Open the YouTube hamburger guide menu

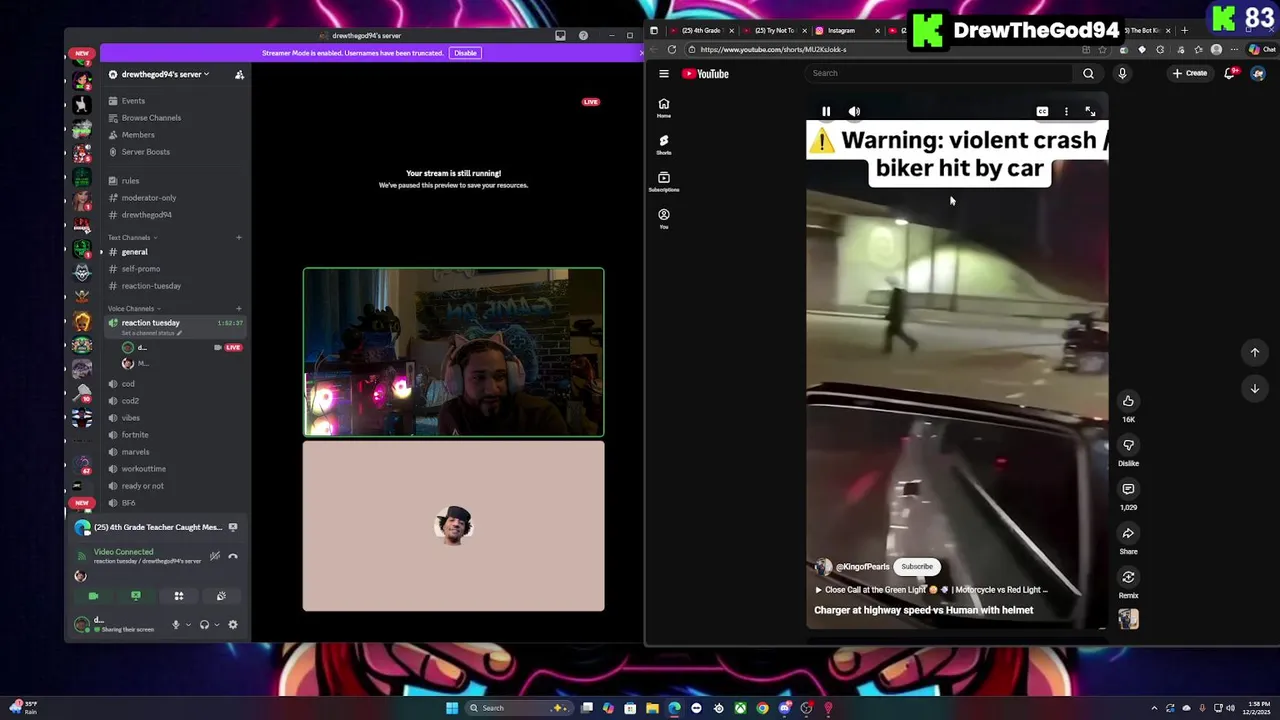[x=664, y=73]
